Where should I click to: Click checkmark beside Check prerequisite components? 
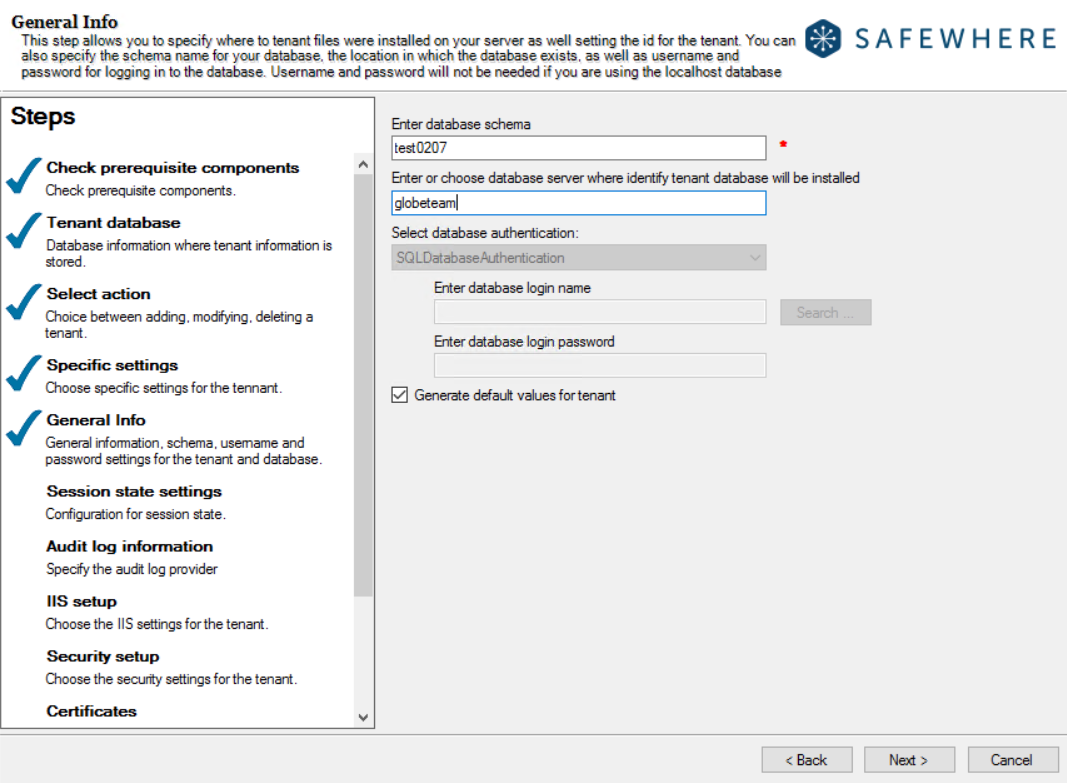[24, 176]
